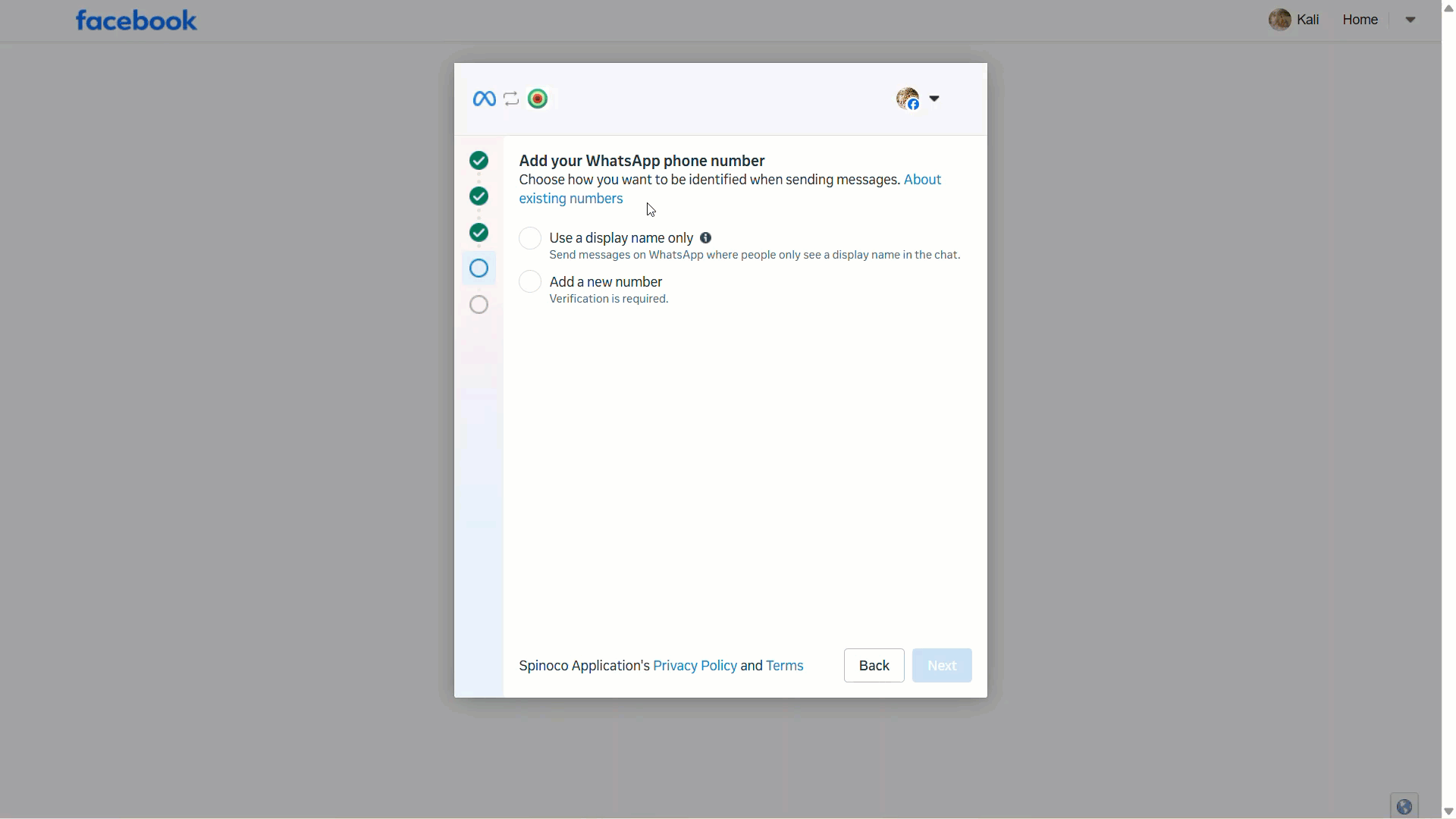Click the second completed step checkmark
Image resolution: width=1456 pixels, height=819 pixels.
[479, 196]
